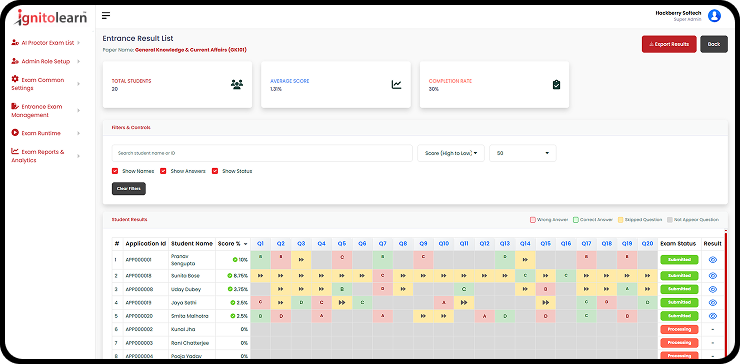Image resolution: width=740 pixels, height=364 pixels.
Task: Click the Average Score chart icon
Action: coord(396,85)
